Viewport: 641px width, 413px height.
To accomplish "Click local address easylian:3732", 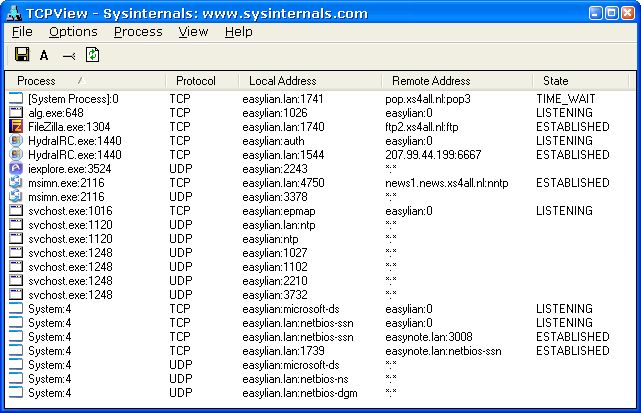I will pyautogui.click(x=275, y=294).
